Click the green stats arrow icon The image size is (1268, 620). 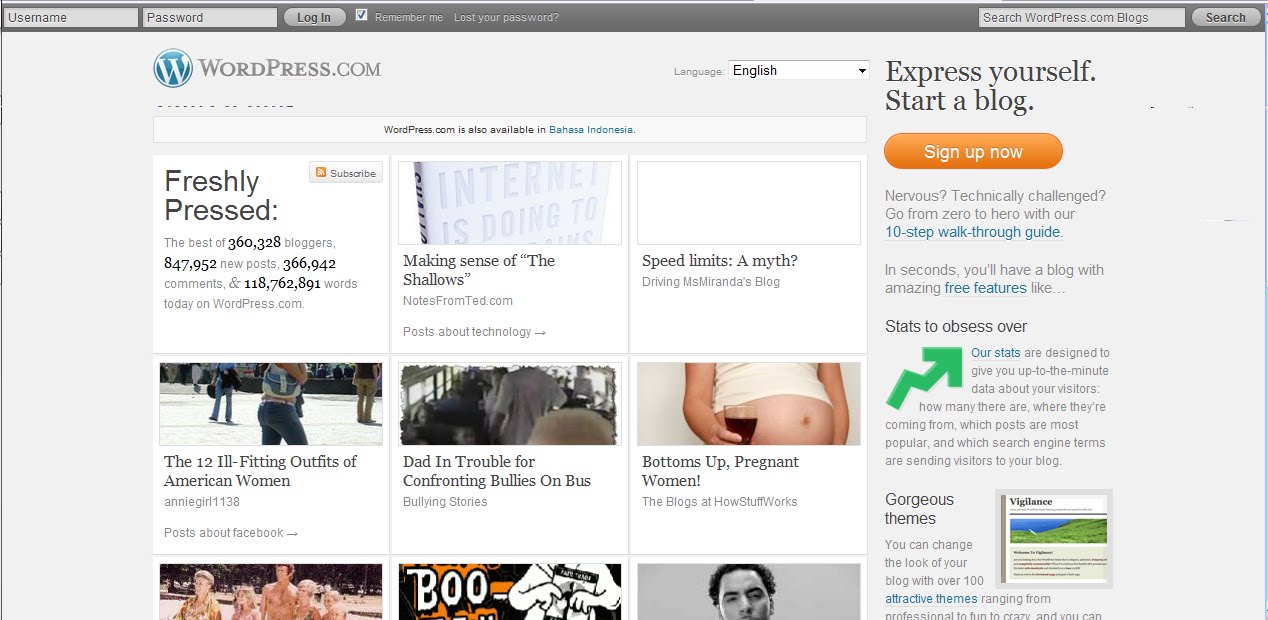922,377
